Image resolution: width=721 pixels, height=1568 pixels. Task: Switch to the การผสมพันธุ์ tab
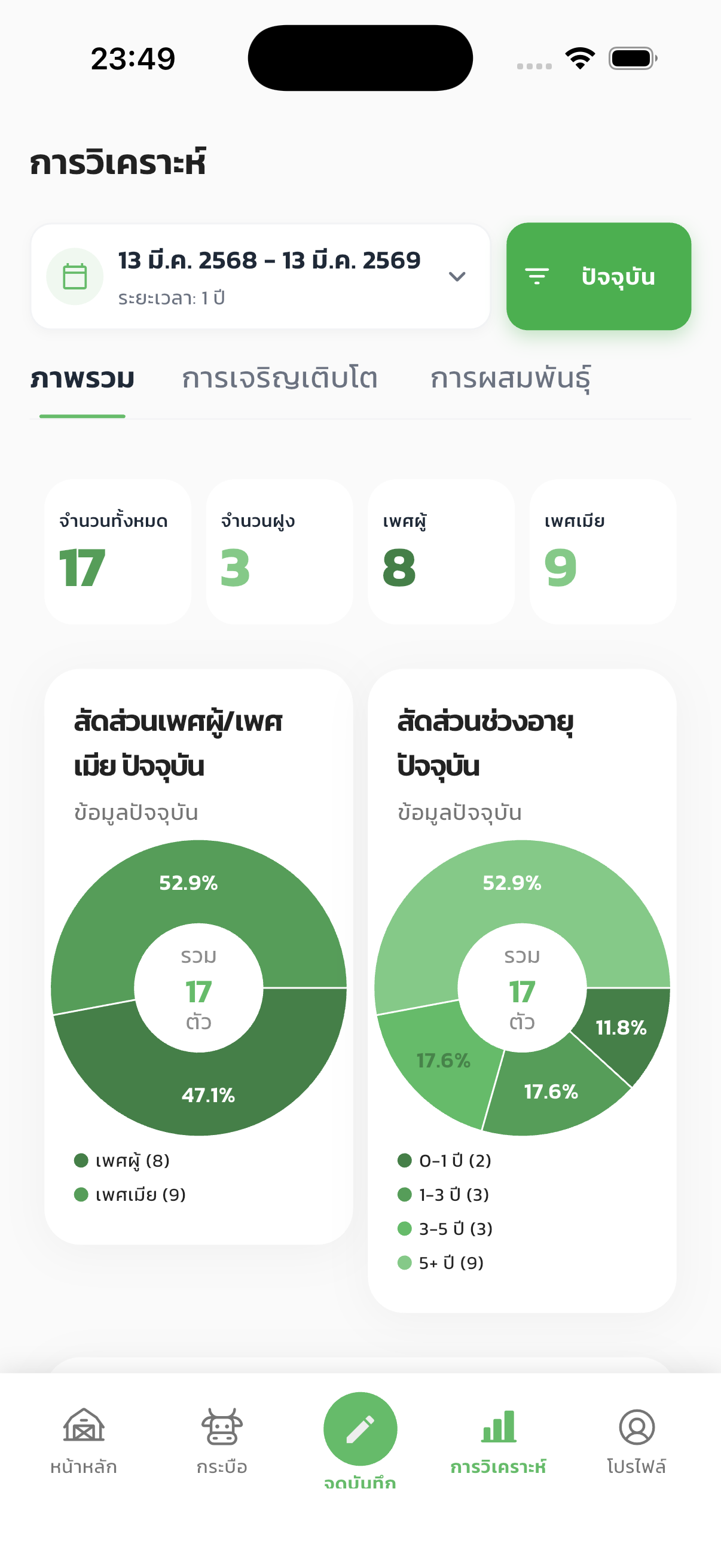510,379
